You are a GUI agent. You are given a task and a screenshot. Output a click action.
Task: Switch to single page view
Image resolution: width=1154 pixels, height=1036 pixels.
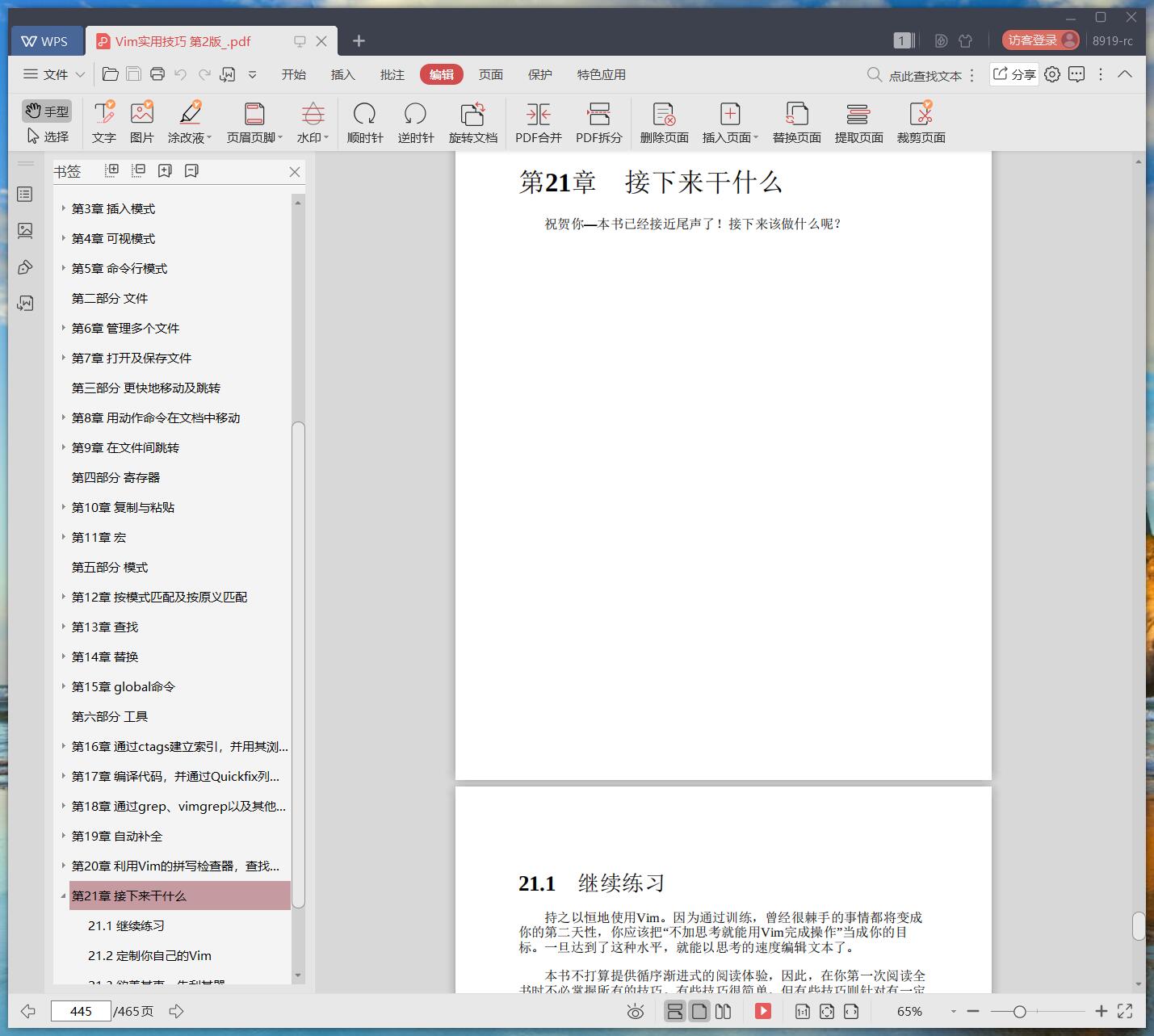click(699, 1011)
